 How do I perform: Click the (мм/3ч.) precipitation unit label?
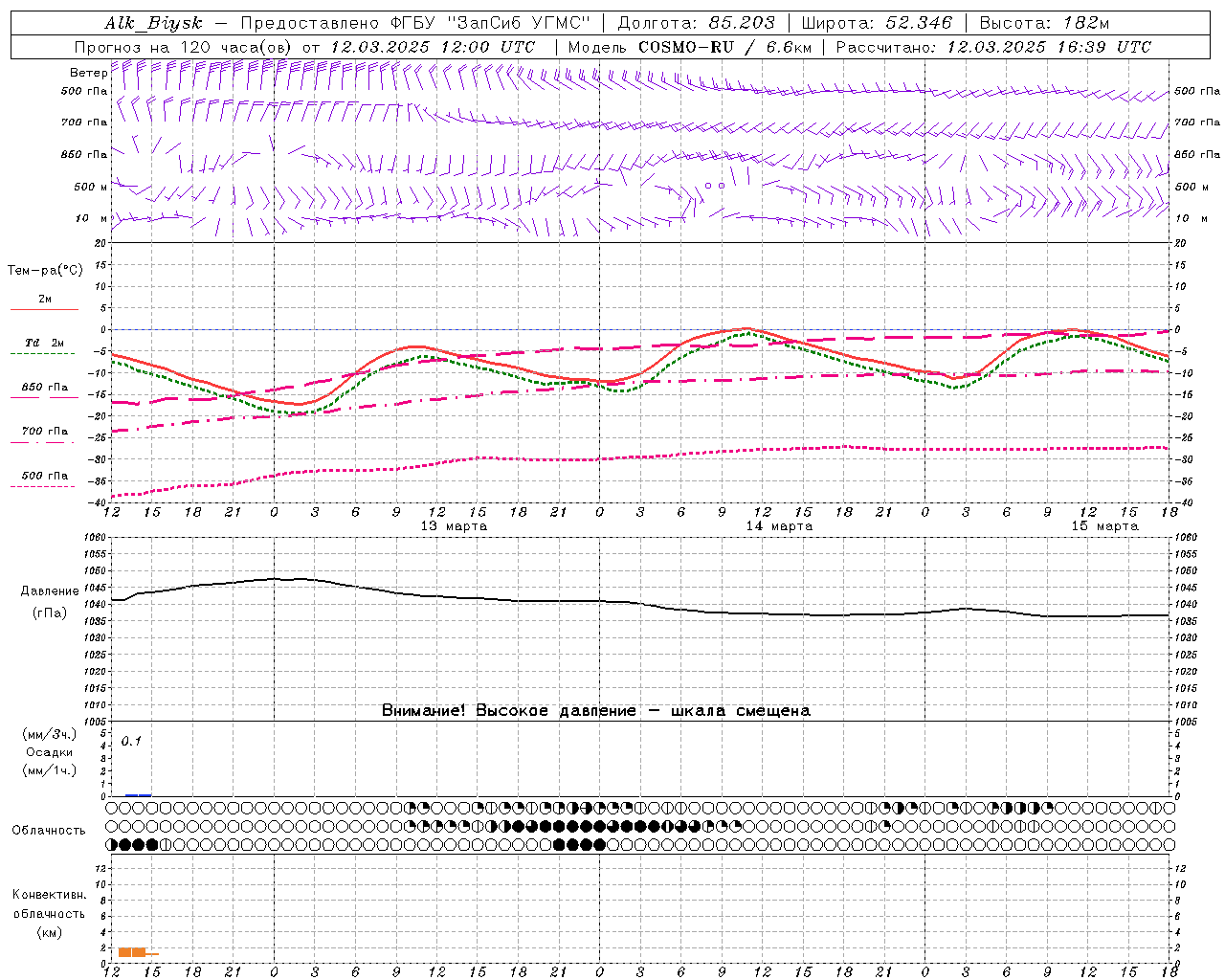(x=50, y=734)
